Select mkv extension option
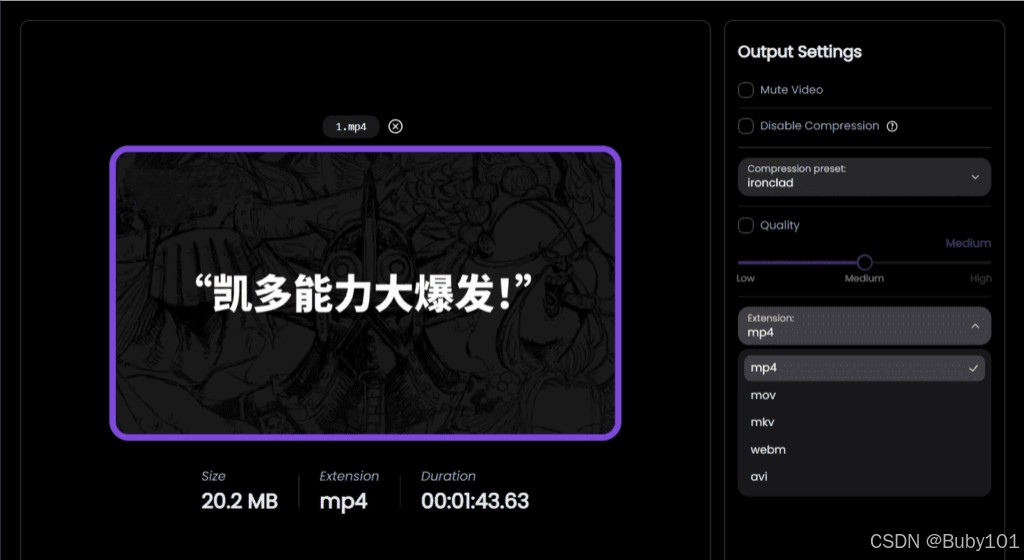The width and height of the screenshot is (1024, 560). tap(864, 422)
